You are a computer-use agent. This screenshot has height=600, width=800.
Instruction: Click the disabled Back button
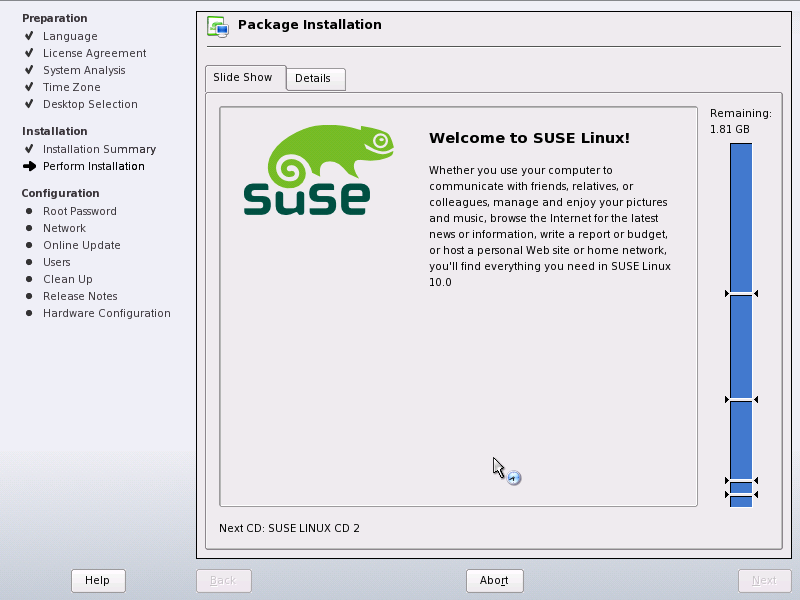click(223, 581)
